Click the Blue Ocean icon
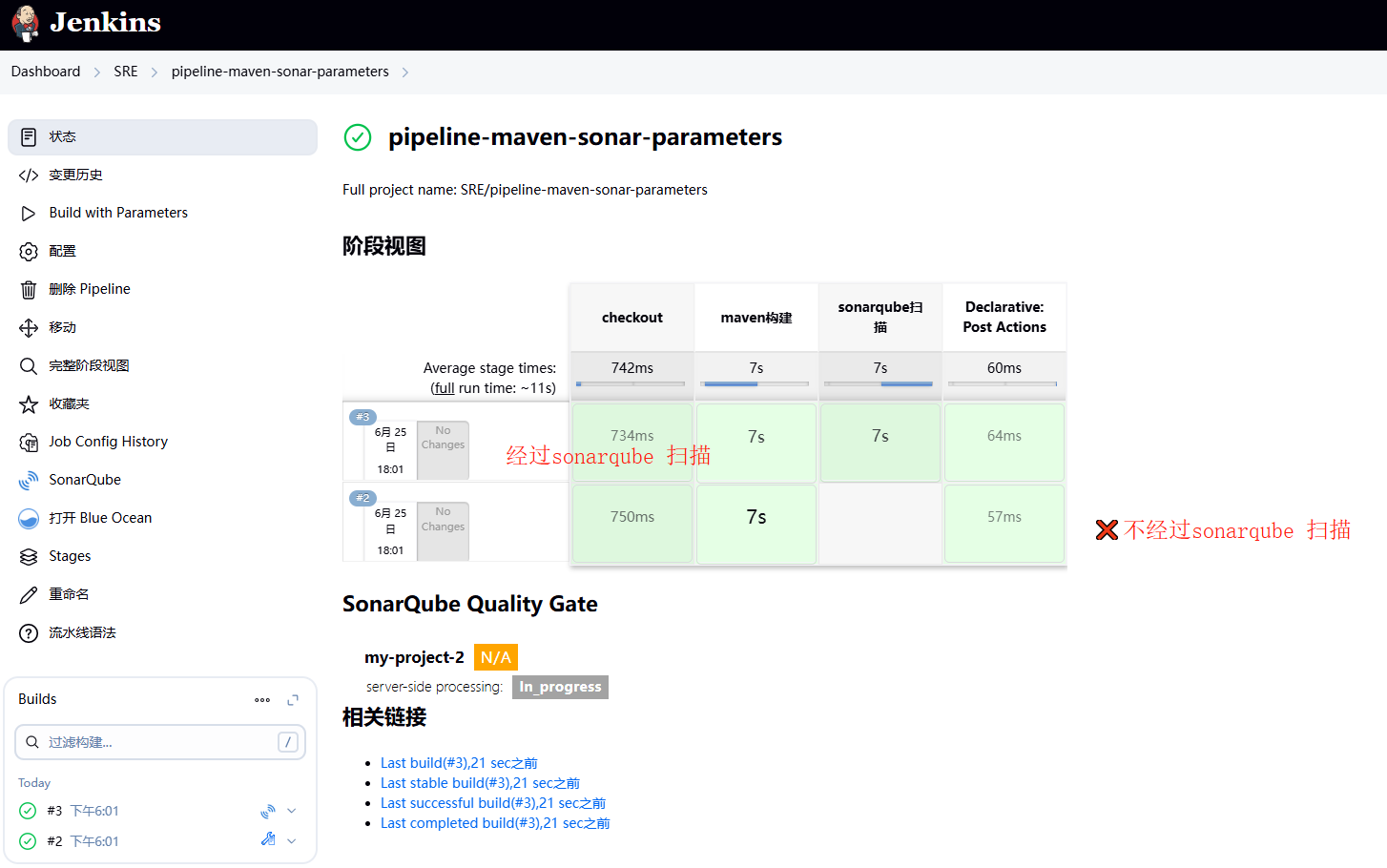 tap(29, 519)
